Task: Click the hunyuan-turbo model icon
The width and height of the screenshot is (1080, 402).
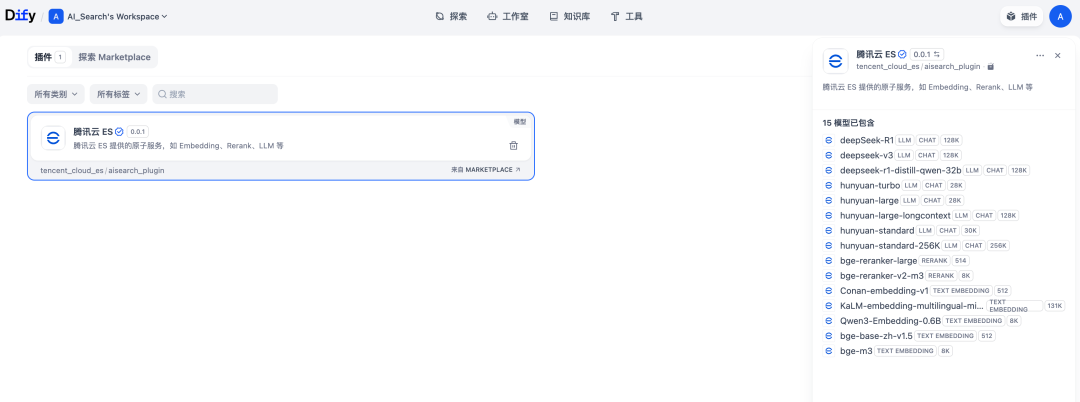Action: click(829, 185)
